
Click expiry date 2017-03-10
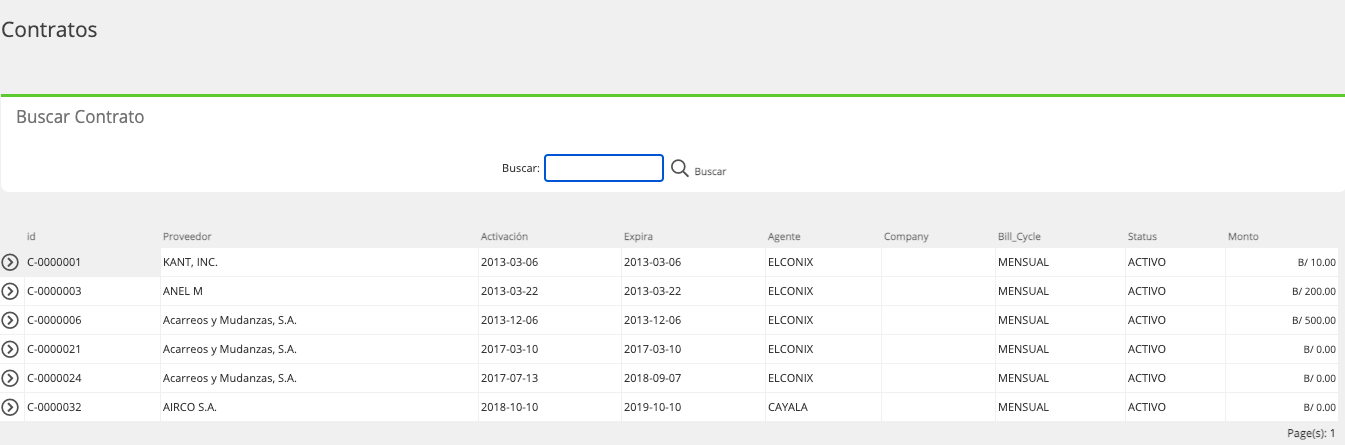pyautogui.click(x=652, y=349)
